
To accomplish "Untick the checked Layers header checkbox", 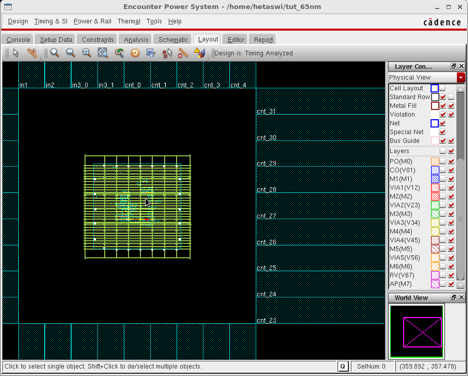I will pyautogui.click(x=451, y=151).
